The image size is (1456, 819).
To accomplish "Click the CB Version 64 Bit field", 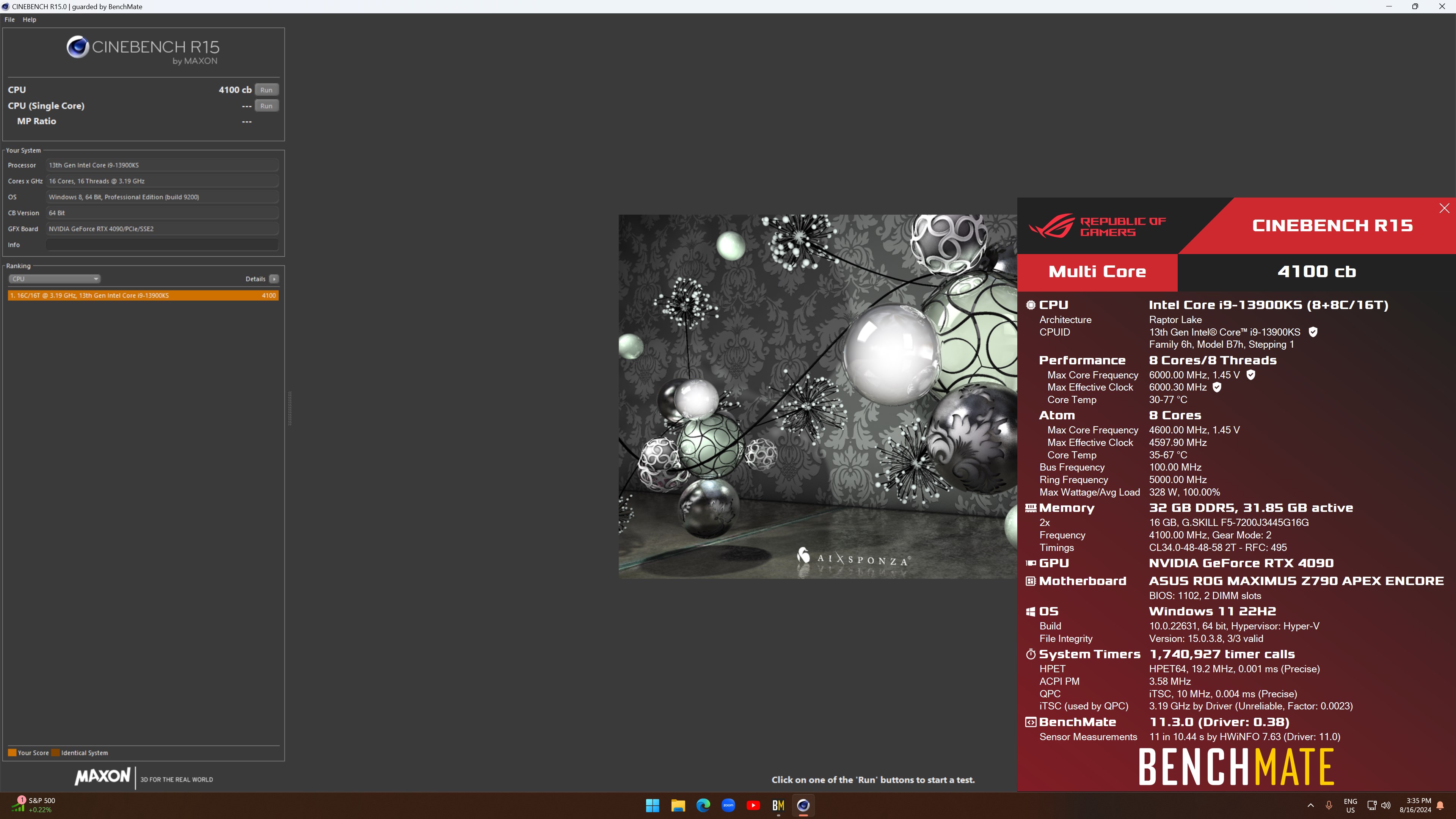I will [162, 213].
